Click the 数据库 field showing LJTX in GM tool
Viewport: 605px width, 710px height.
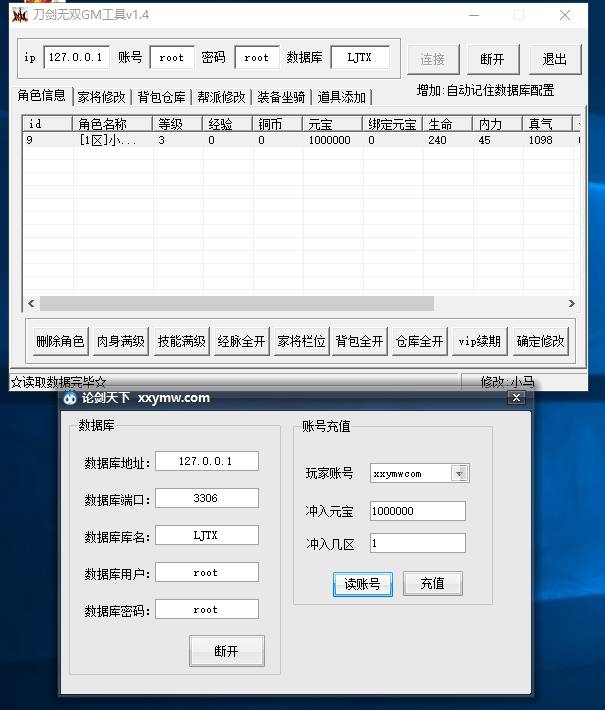pos(360,58)
